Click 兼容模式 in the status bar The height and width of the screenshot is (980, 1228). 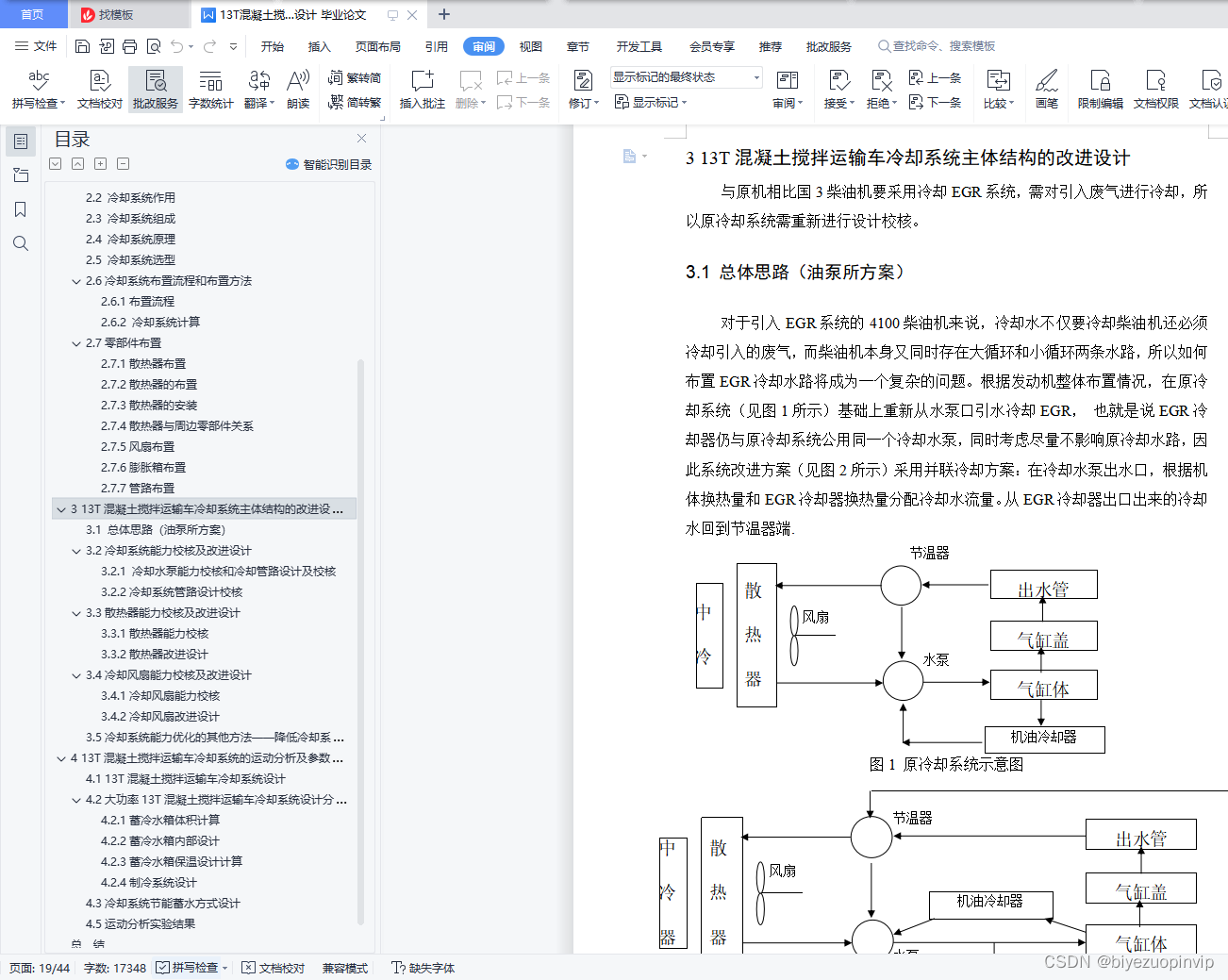(345, 968)
